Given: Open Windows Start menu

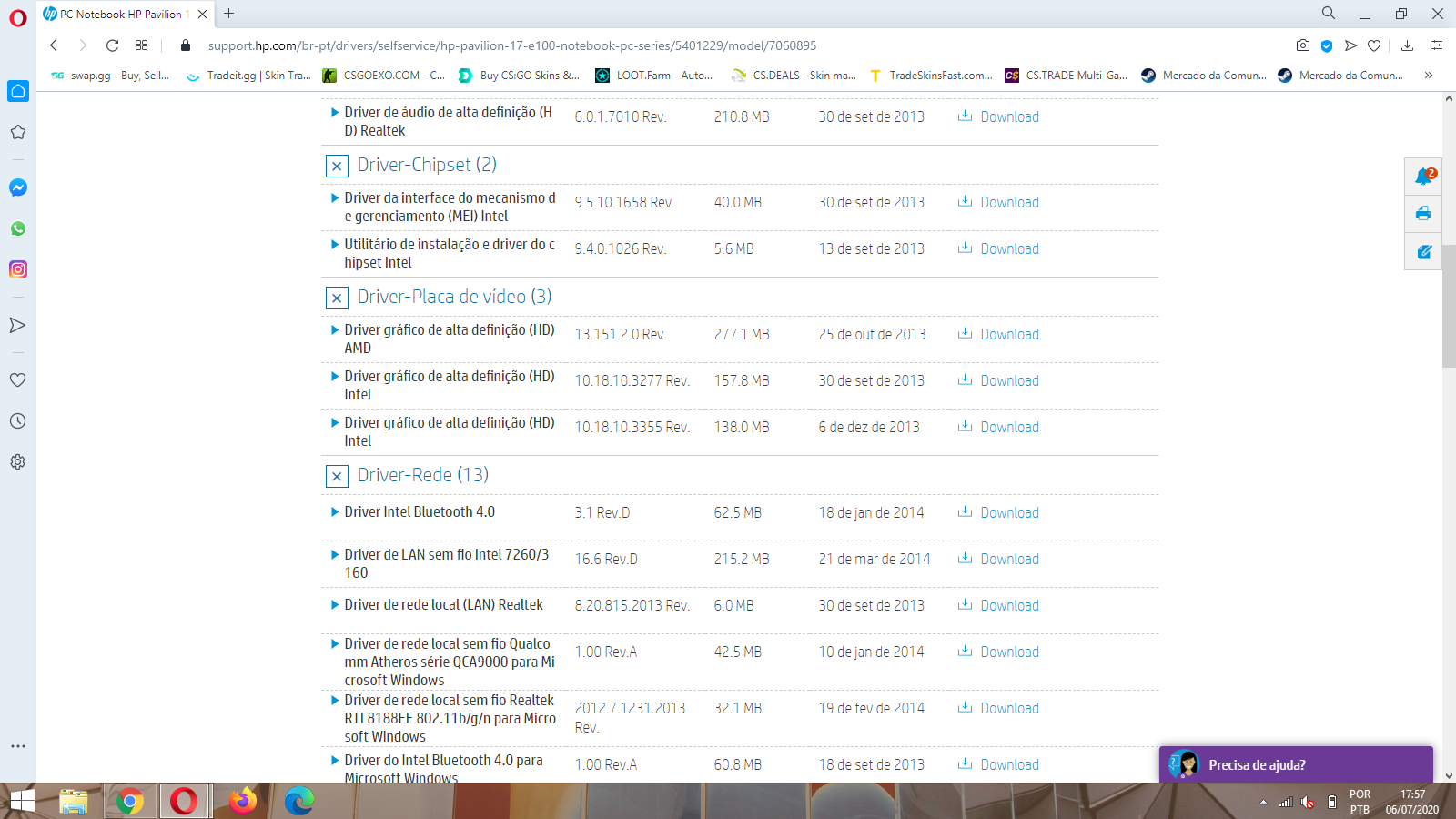Looking at the screenshot, I should click(21, 801).
